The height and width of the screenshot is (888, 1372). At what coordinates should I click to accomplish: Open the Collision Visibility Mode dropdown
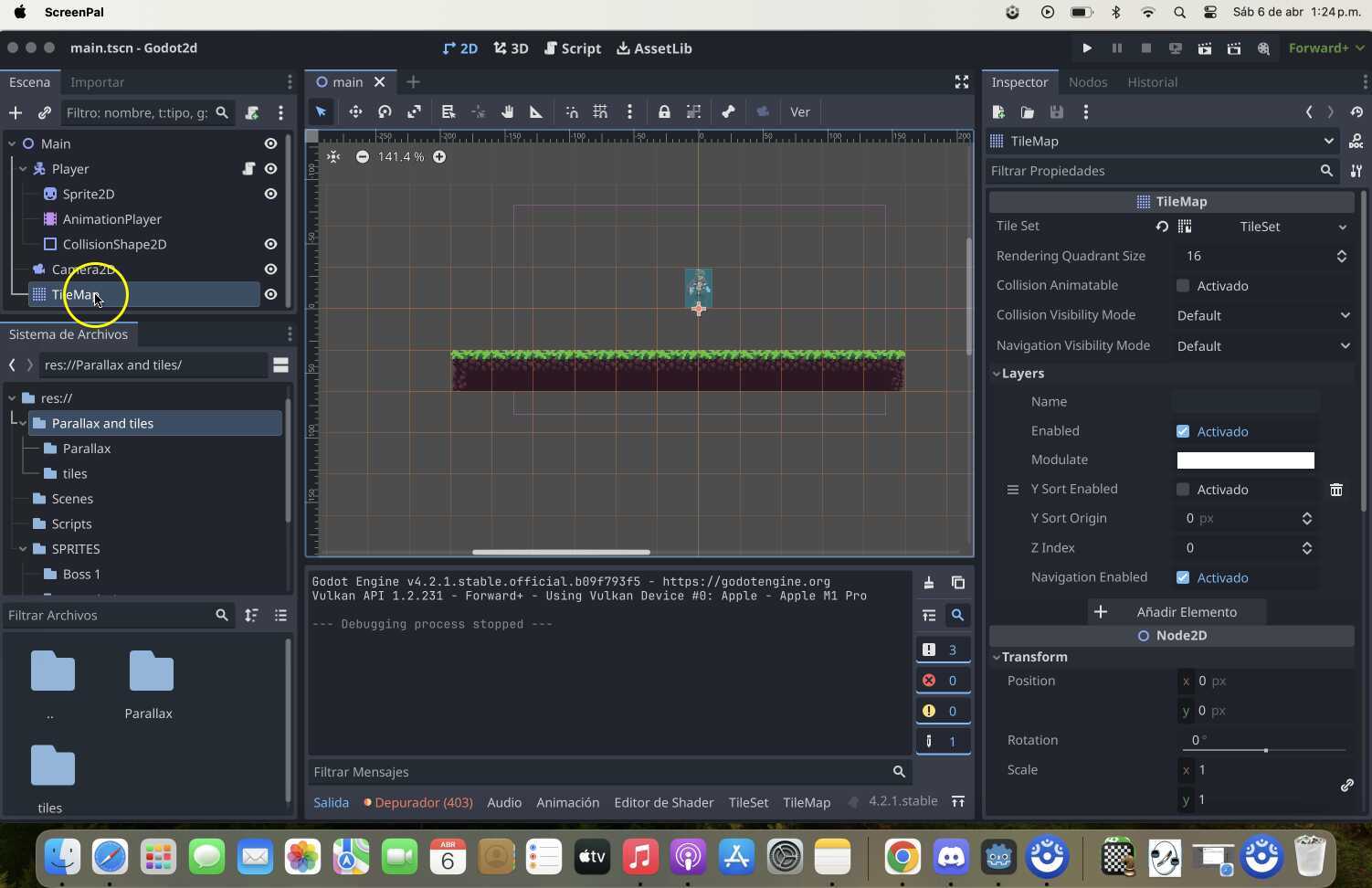tap(1263, 315)
